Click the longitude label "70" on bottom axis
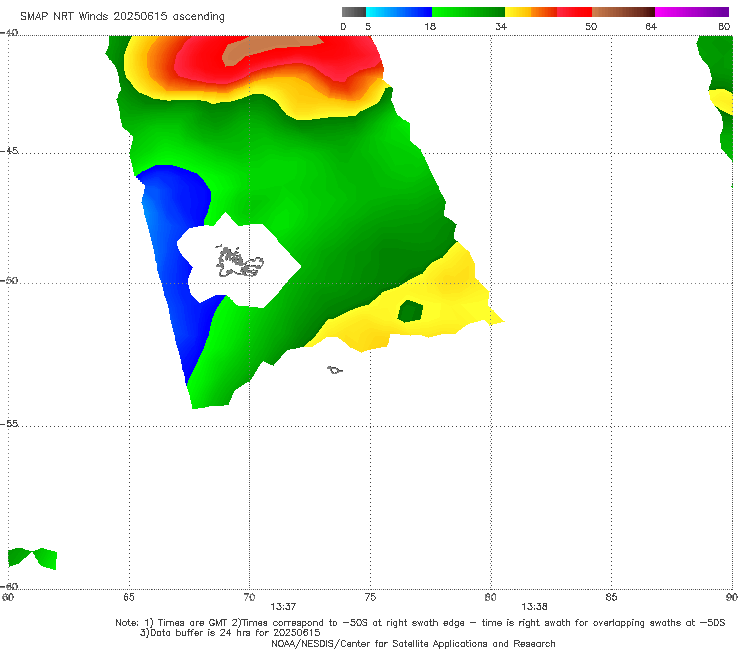The image size is (740, 650). click(249, 597)
